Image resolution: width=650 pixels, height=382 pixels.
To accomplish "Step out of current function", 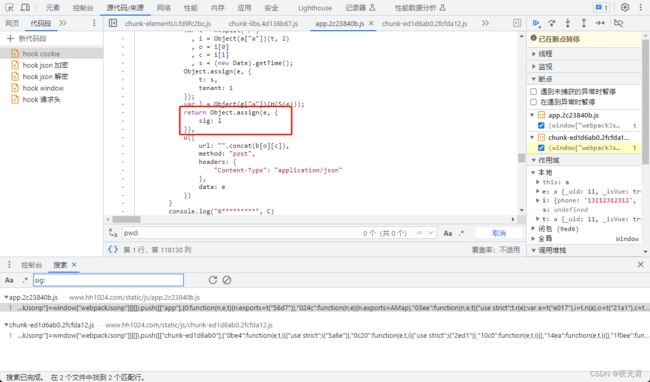I will [584, 23].
